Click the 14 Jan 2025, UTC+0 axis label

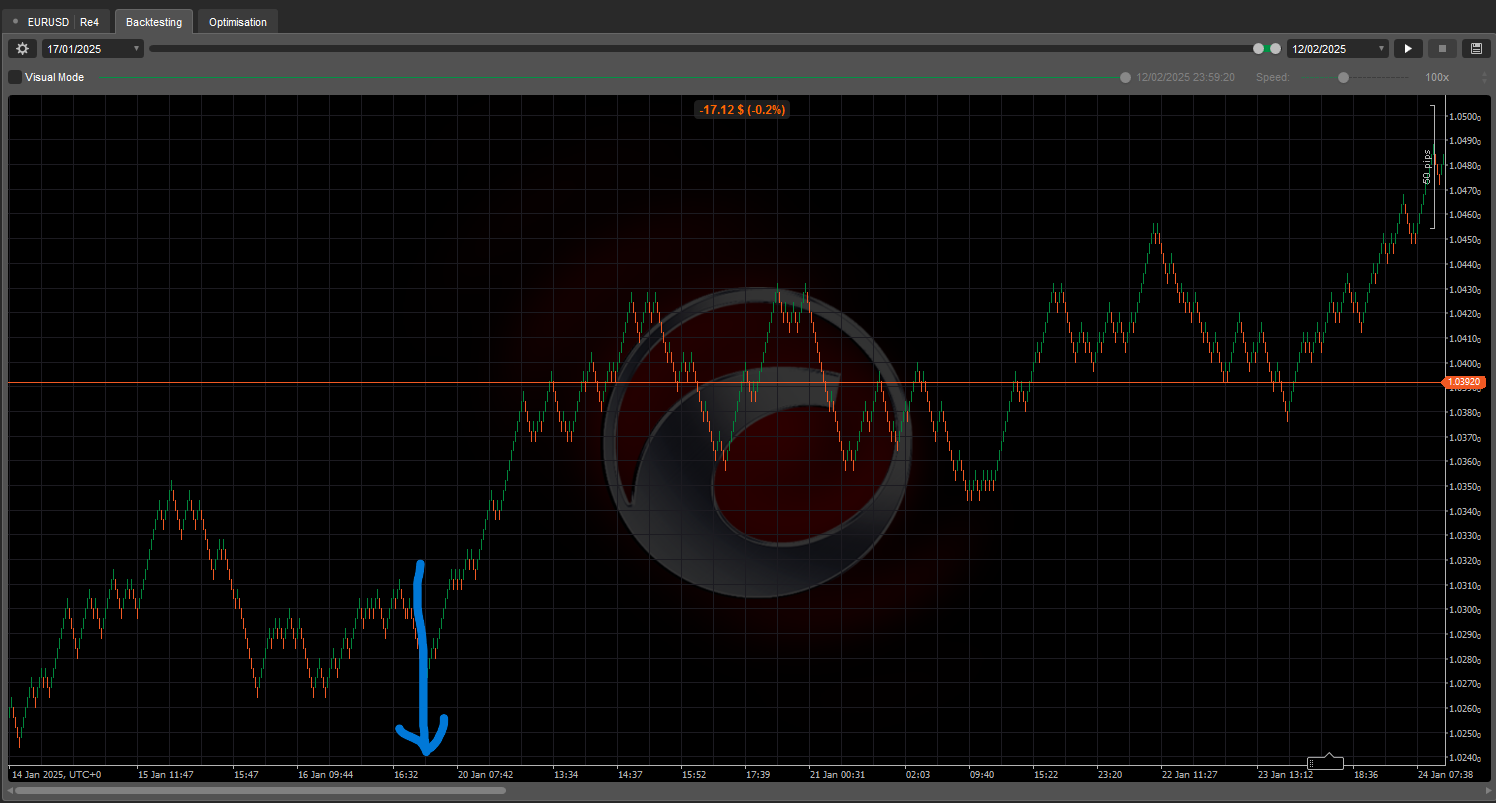point(56,774)
